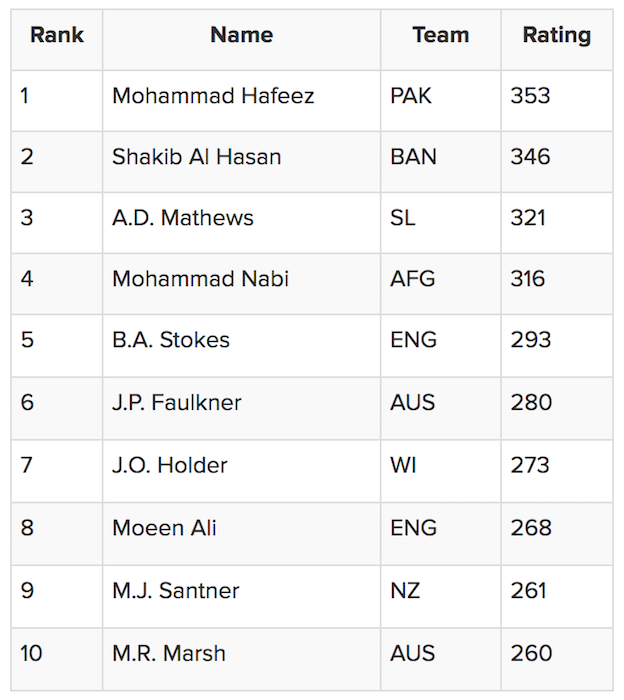The height and width of the screenshot is (700, 624).
Task: Select the Mohammad Nabi name cell
Action: coord(200,279)
